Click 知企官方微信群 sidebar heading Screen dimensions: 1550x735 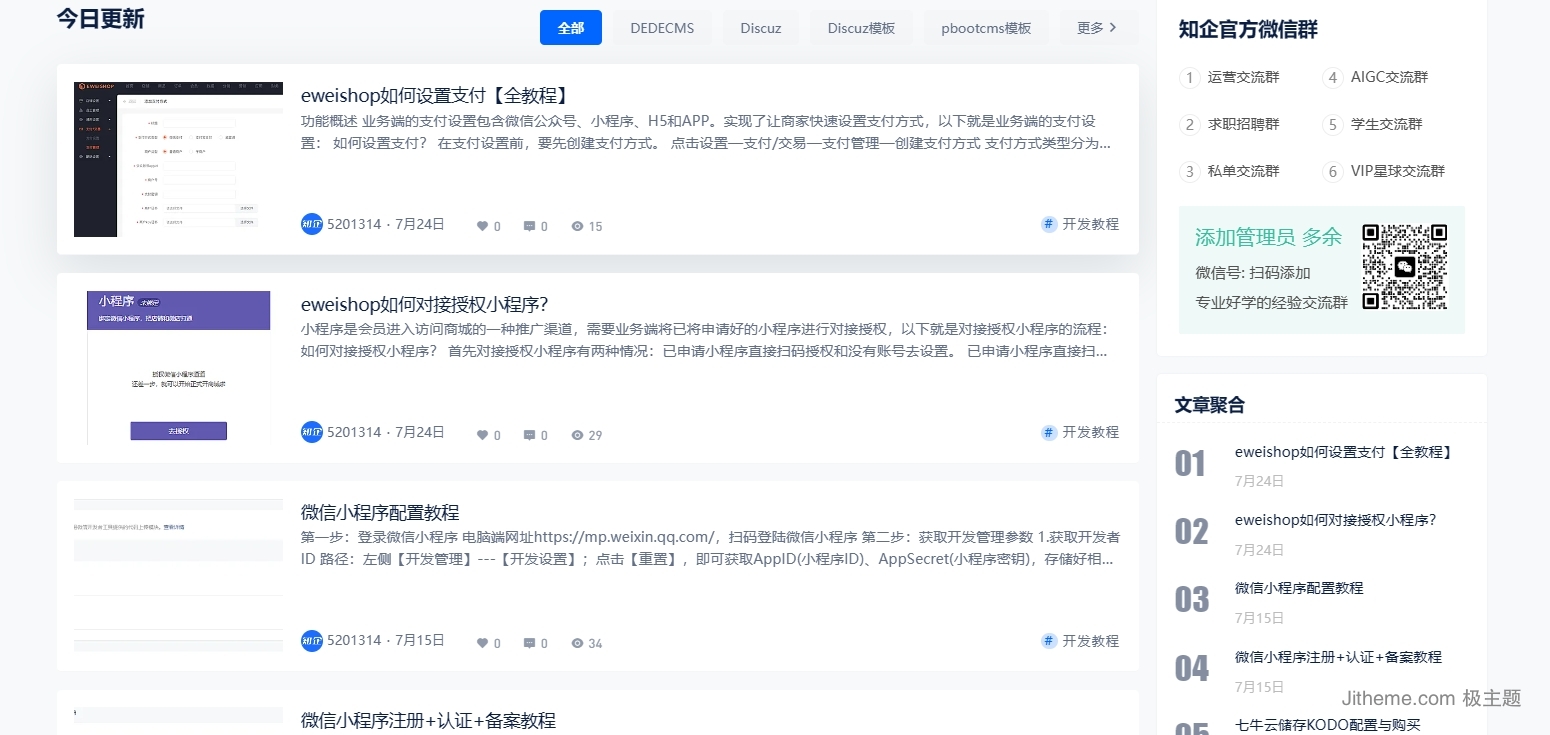(x=1248, y=29)
